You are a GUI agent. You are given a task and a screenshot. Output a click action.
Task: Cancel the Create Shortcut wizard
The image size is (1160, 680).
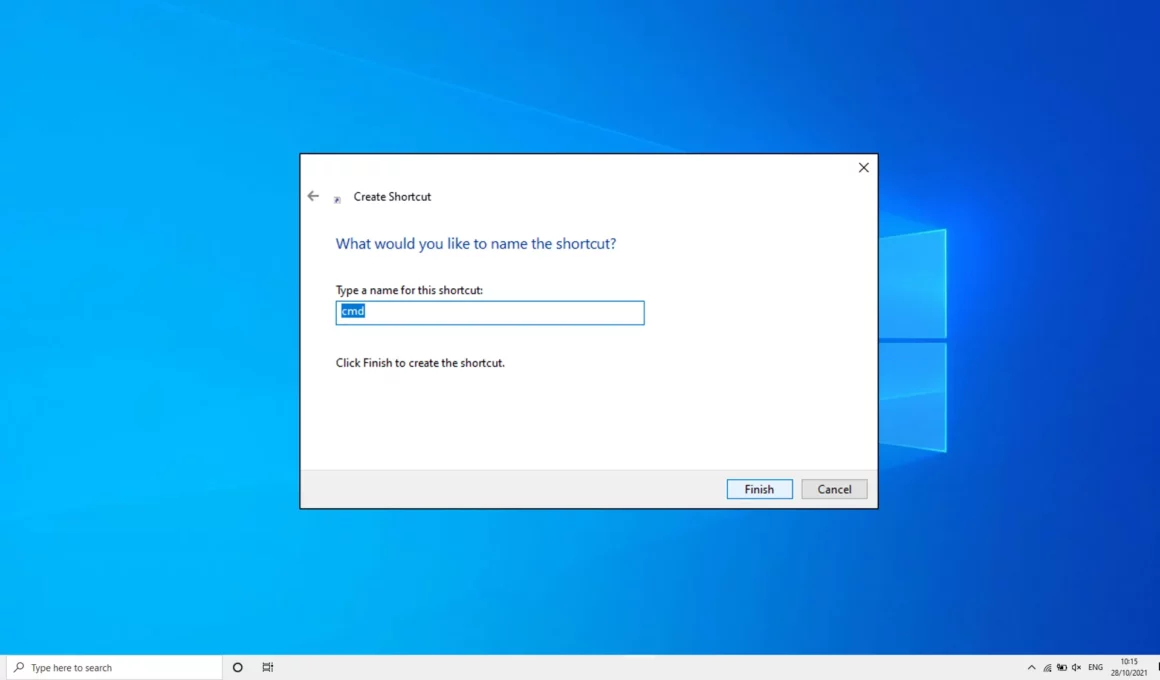pyautogui.click(x=834, y=489)
